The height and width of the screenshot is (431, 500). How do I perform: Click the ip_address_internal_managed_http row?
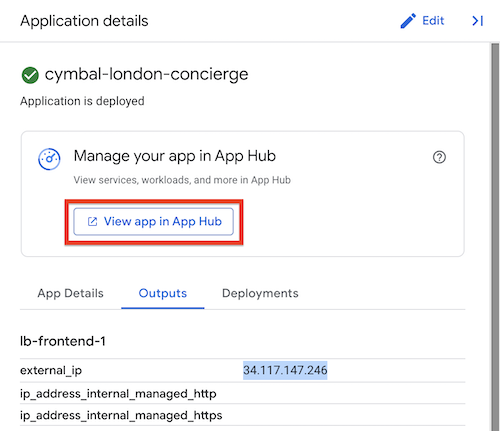[x=243, y=394]
